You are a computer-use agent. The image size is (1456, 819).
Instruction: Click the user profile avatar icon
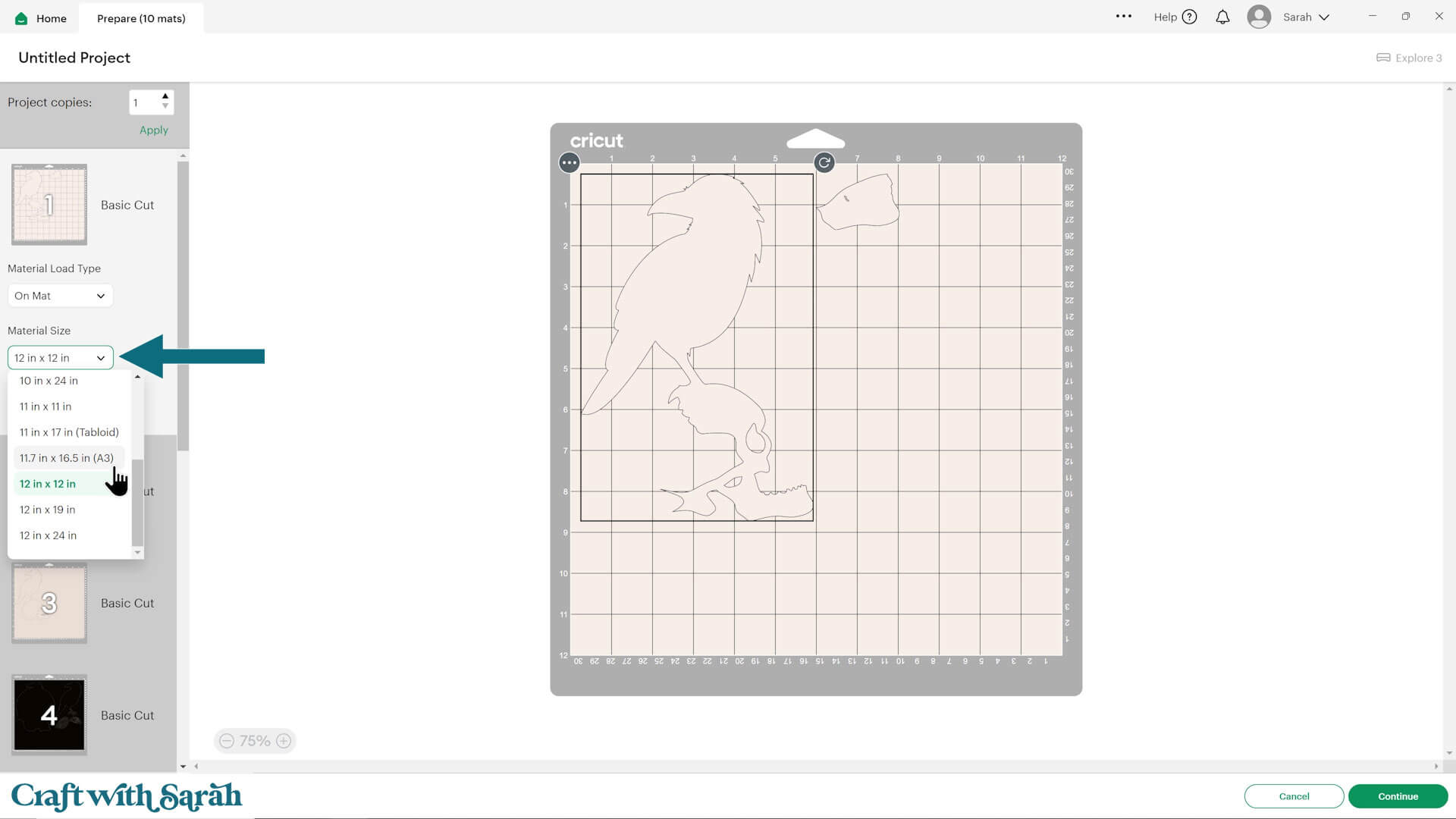click(1259, 17)
